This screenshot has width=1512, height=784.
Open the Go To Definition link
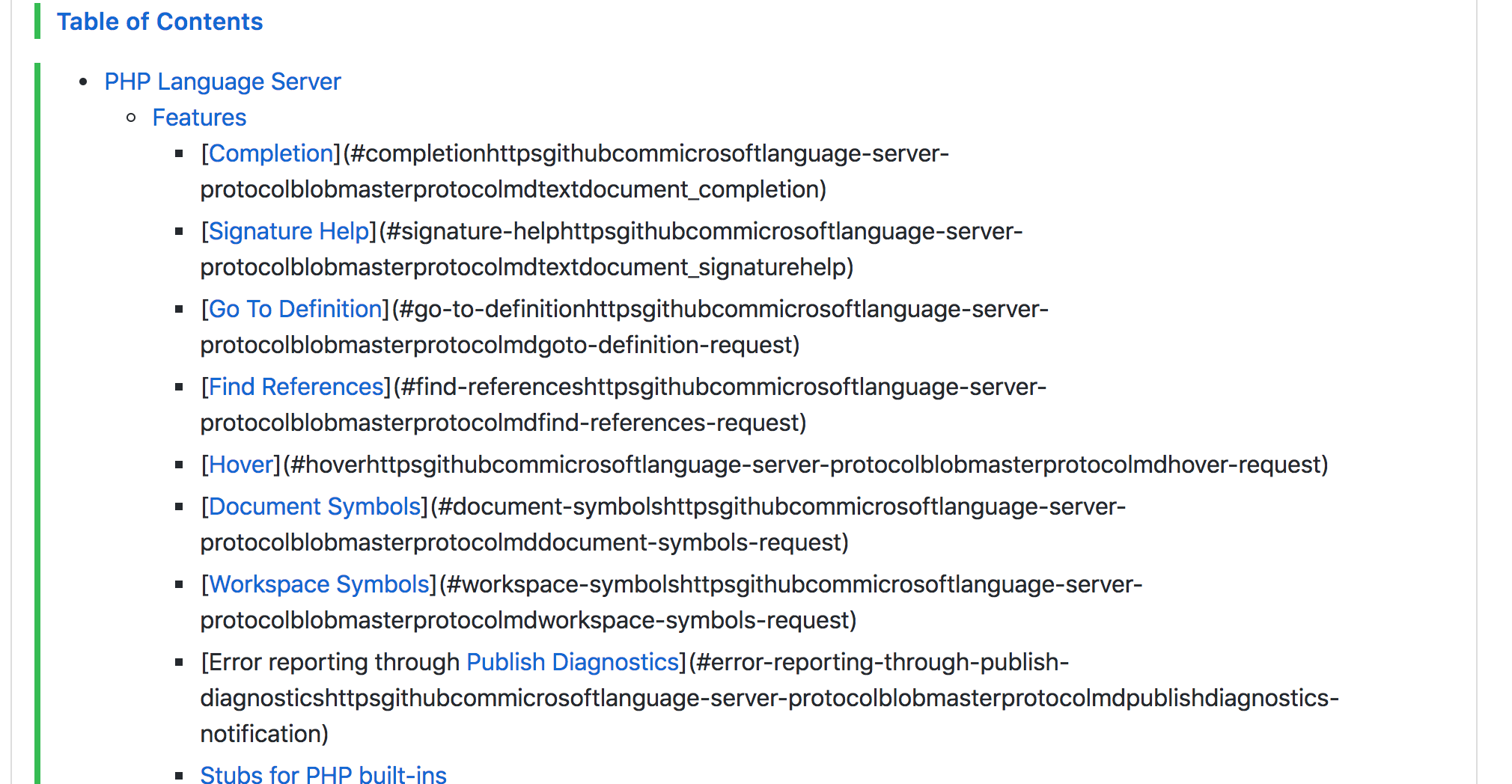click(x=296, y=309)
